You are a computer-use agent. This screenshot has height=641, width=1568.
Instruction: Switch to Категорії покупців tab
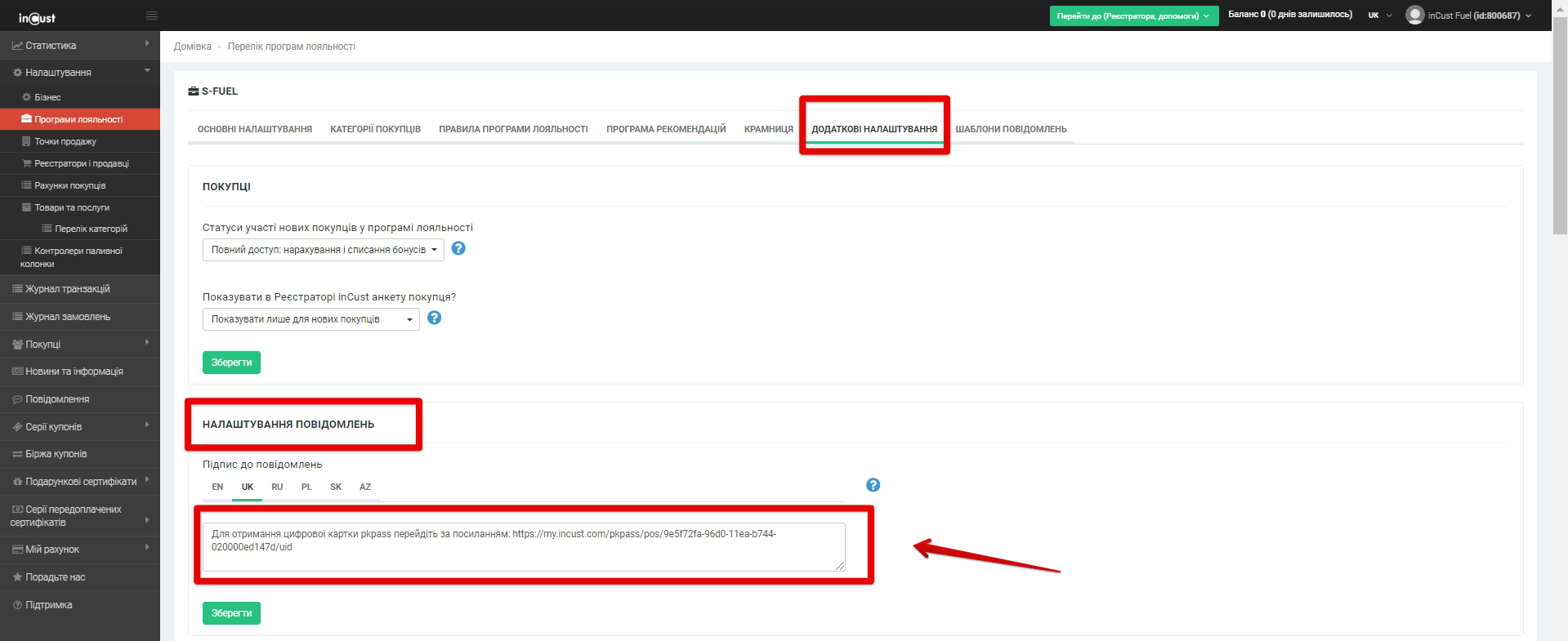375,129
